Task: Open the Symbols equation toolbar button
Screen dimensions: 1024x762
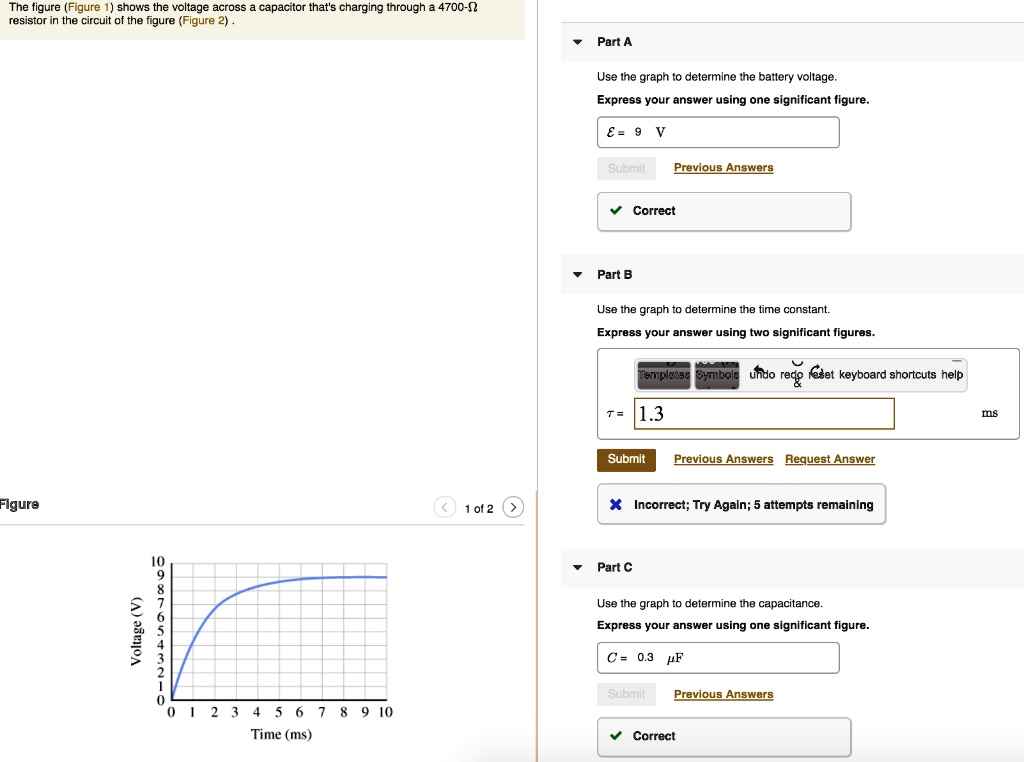Action: coord(717,375)
